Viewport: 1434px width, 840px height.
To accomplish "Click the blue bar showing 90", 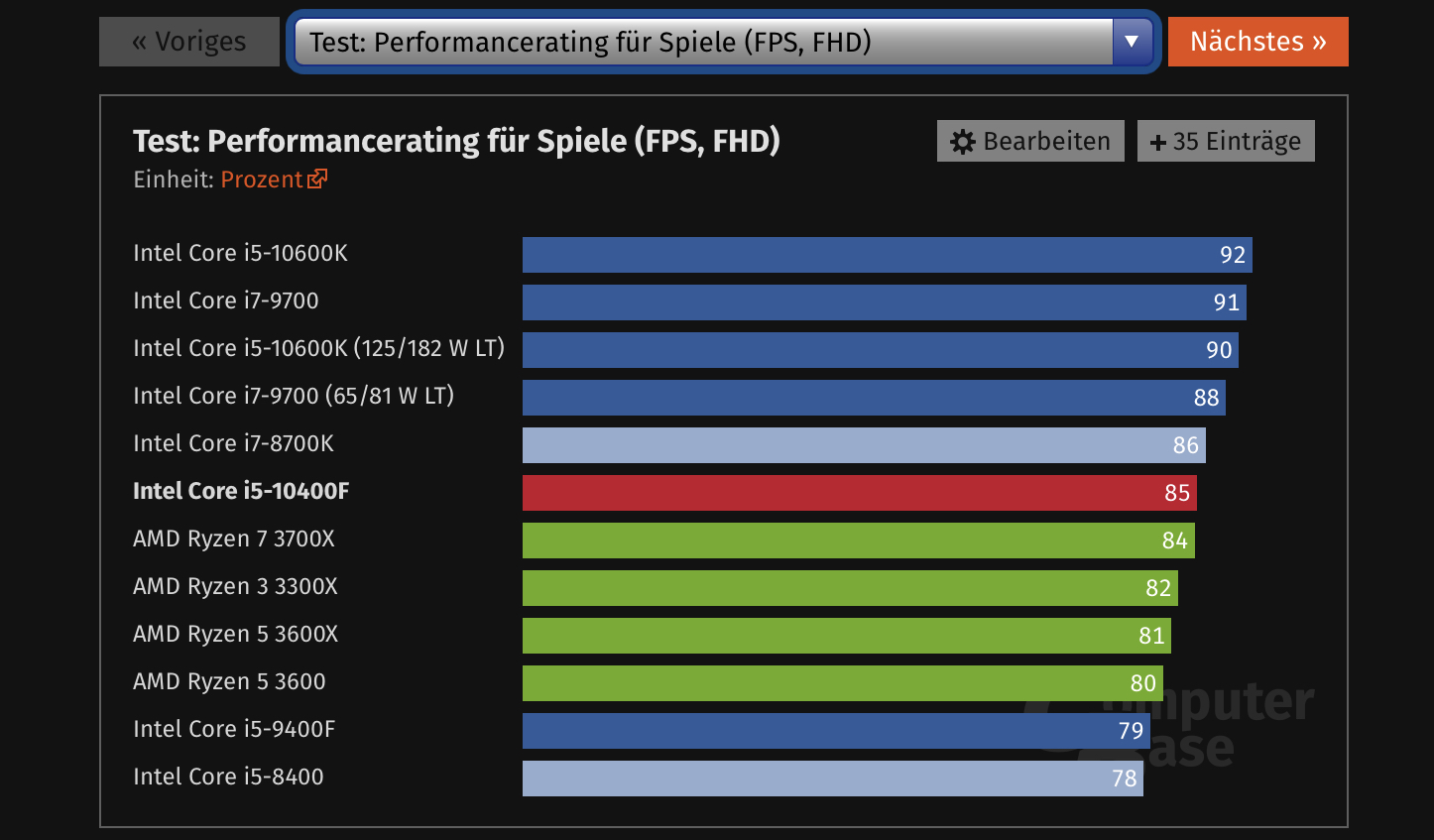I will [881, 350].
